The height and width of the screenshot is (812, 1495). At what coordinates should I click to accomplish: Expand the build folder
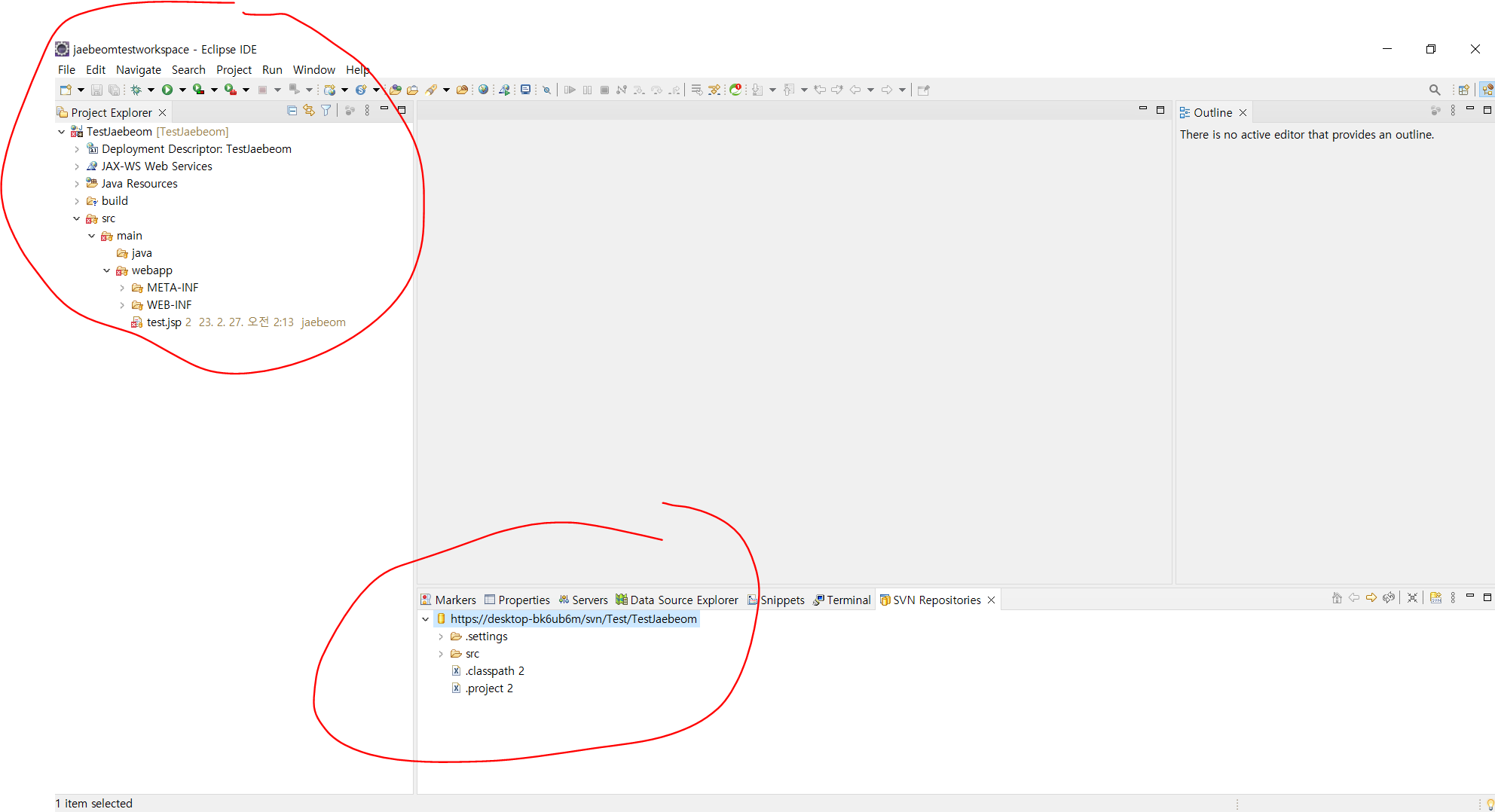click(77, 201)
